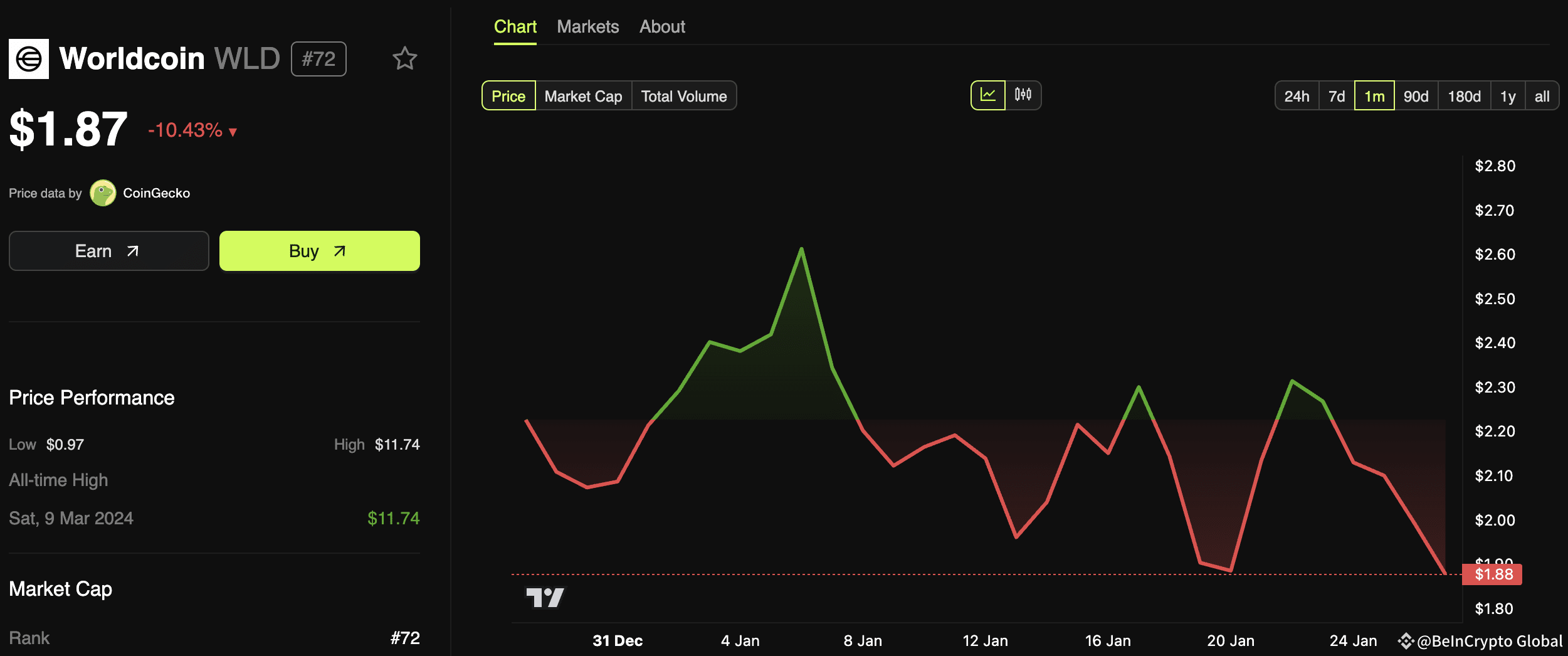Open the About tab
This screenshot has width=1568, height=656.
tap(663, 27)
